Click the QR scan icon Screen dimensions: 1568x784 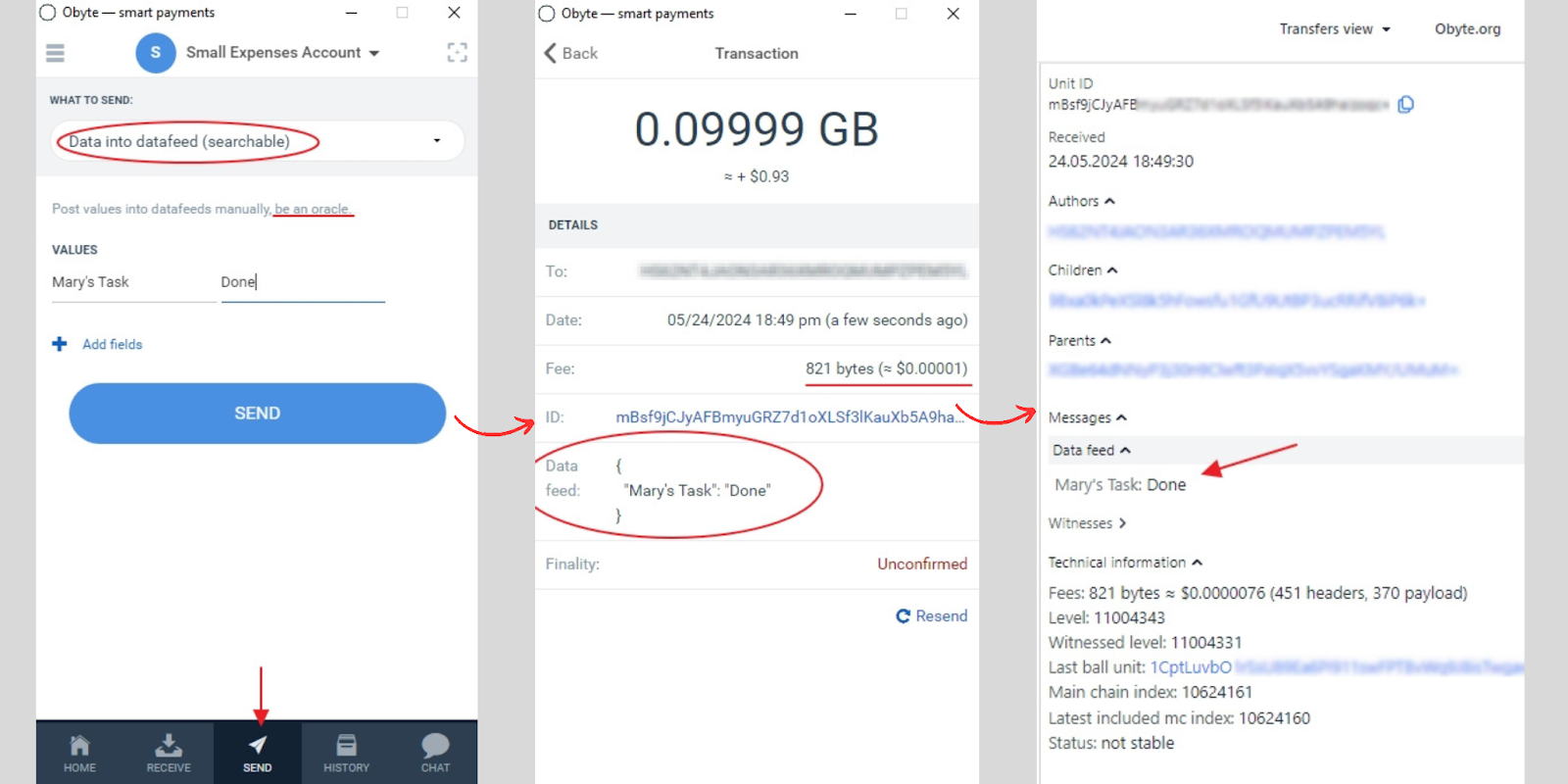pos(457,53)
